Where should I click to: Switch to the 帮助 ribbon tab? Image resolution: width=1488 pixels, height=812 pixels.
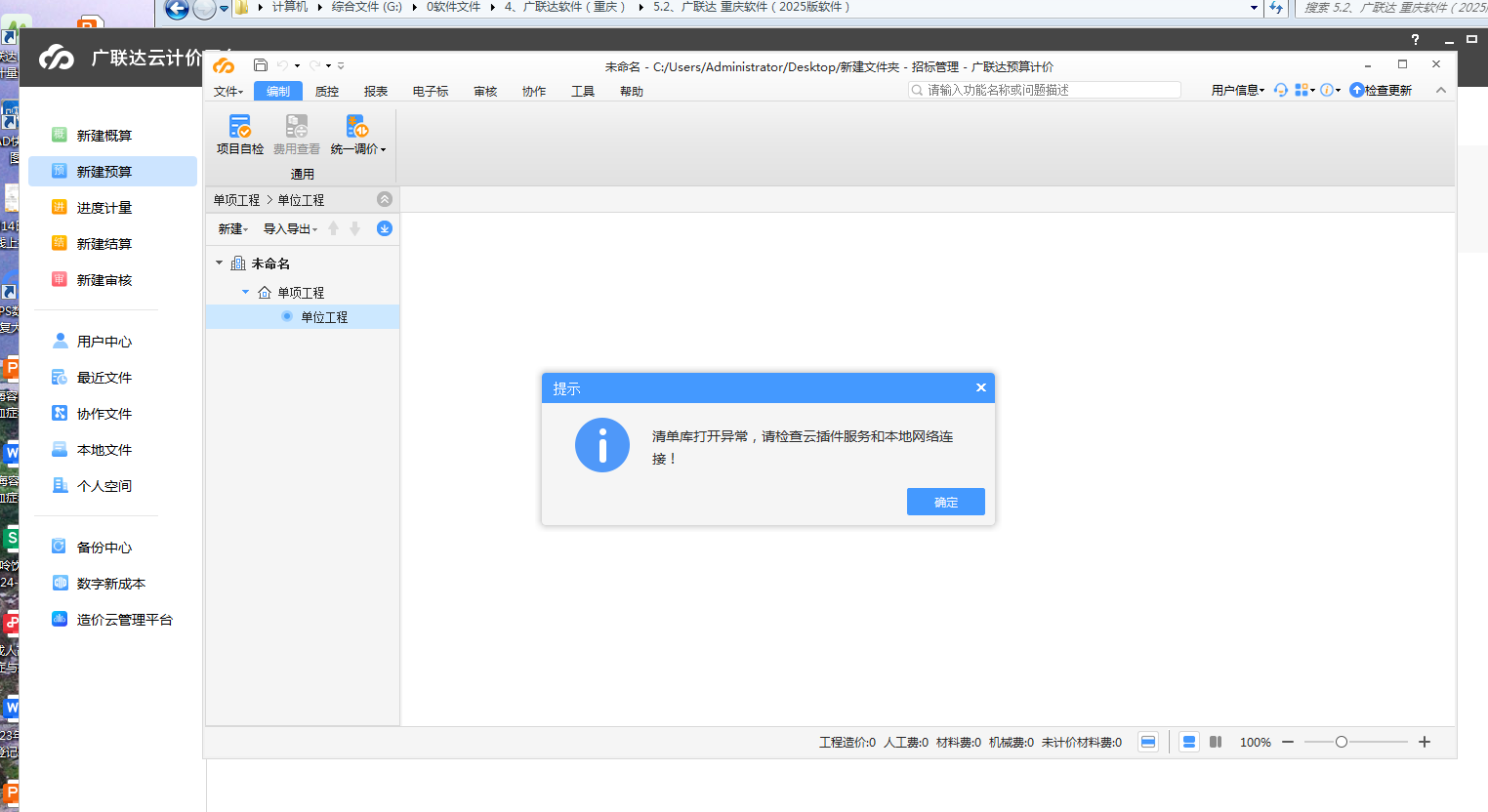click(632, 92)
